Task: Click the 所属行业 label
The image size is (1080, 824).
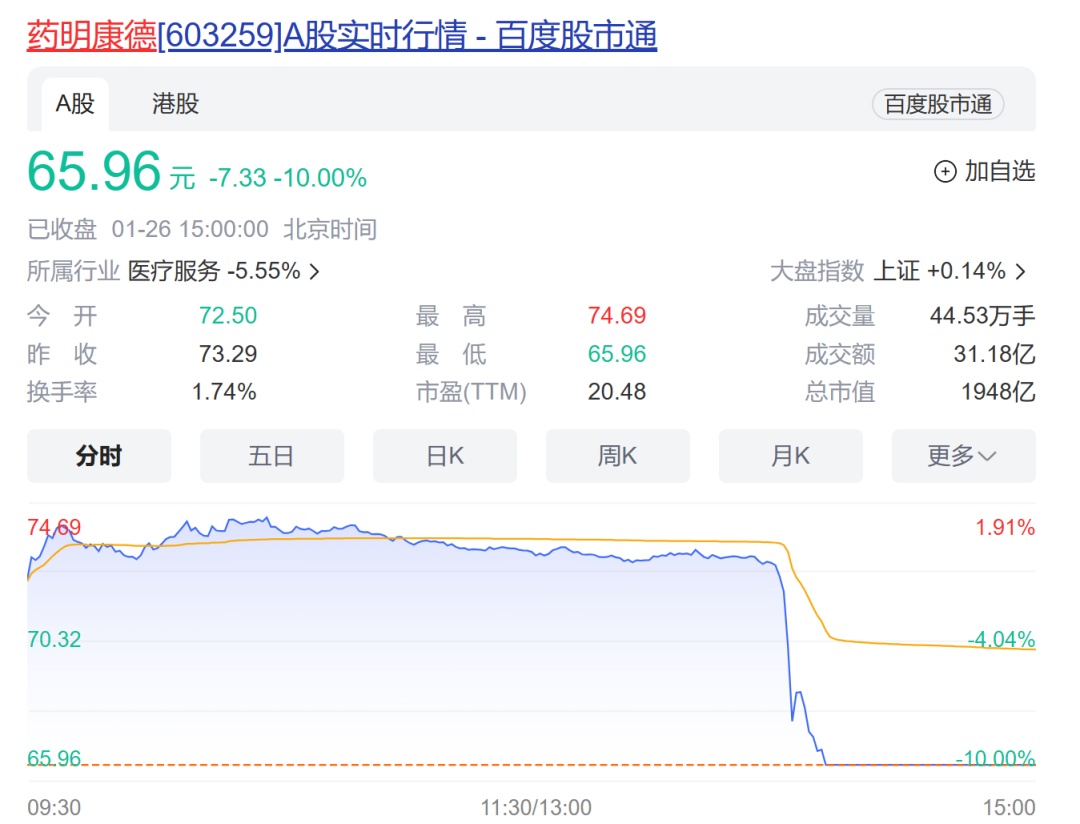Action: (74, 271)
